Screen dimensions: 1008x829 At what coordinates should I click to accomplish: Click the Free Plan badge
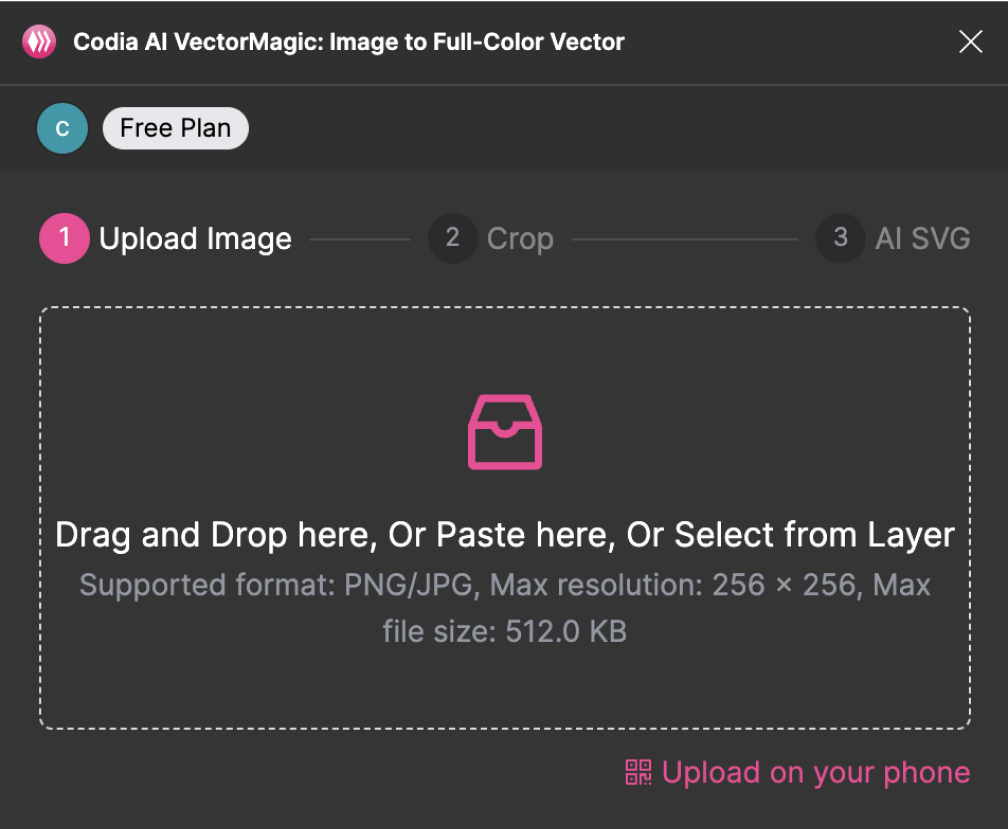tap(175, 128)
